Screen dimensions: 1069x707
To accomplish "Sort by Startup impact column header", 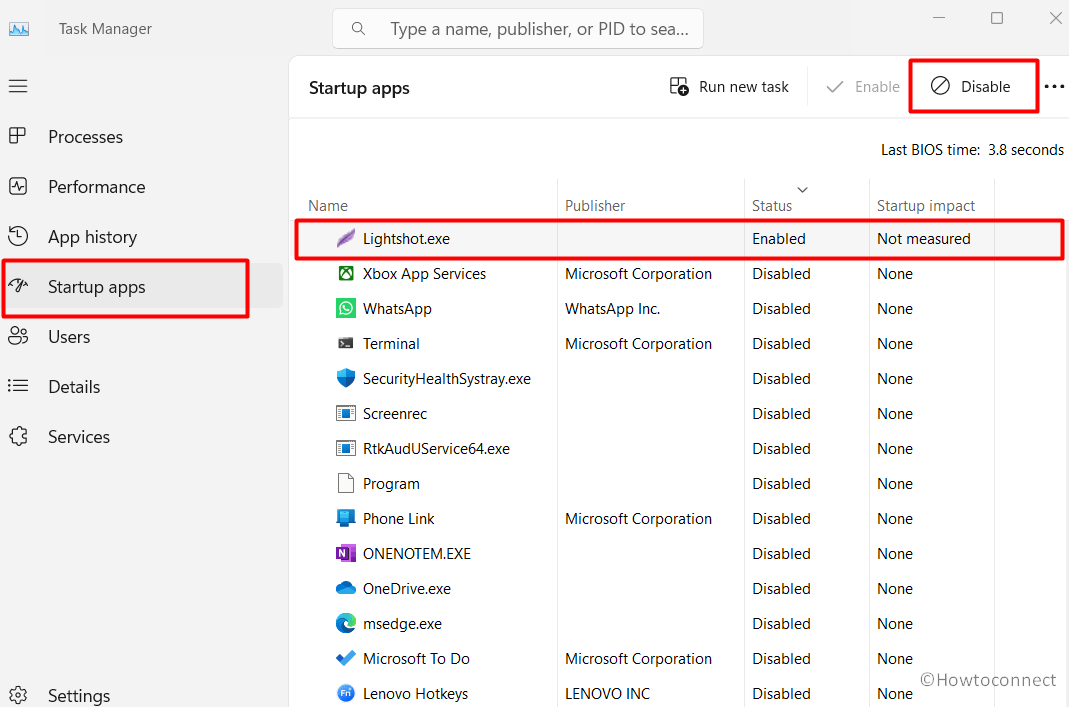I will (x=925, y=206).
